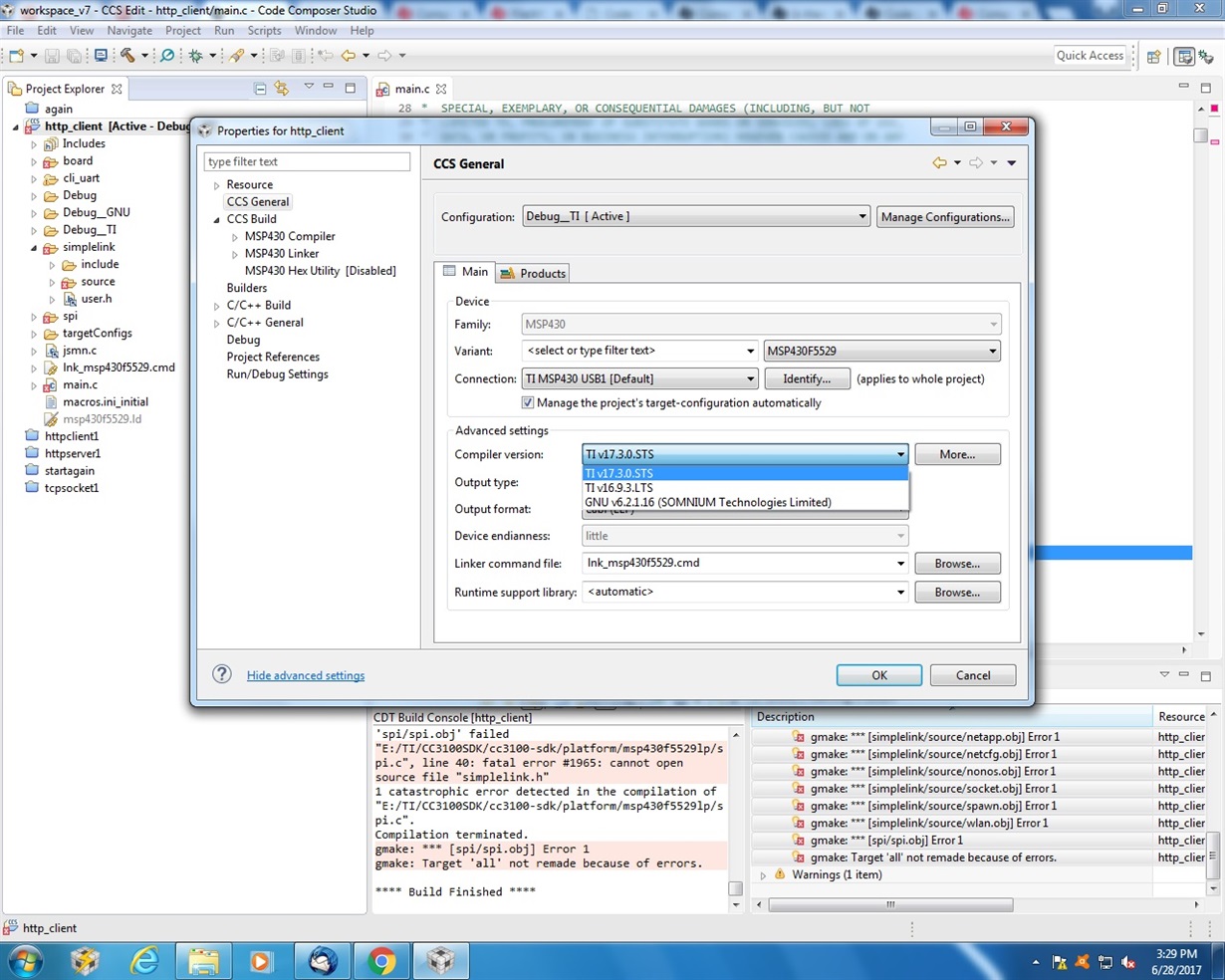Click the yellow Back arrow in main toolbar
This screenshot has width=1225, height=980.
[x=348, y=56]
